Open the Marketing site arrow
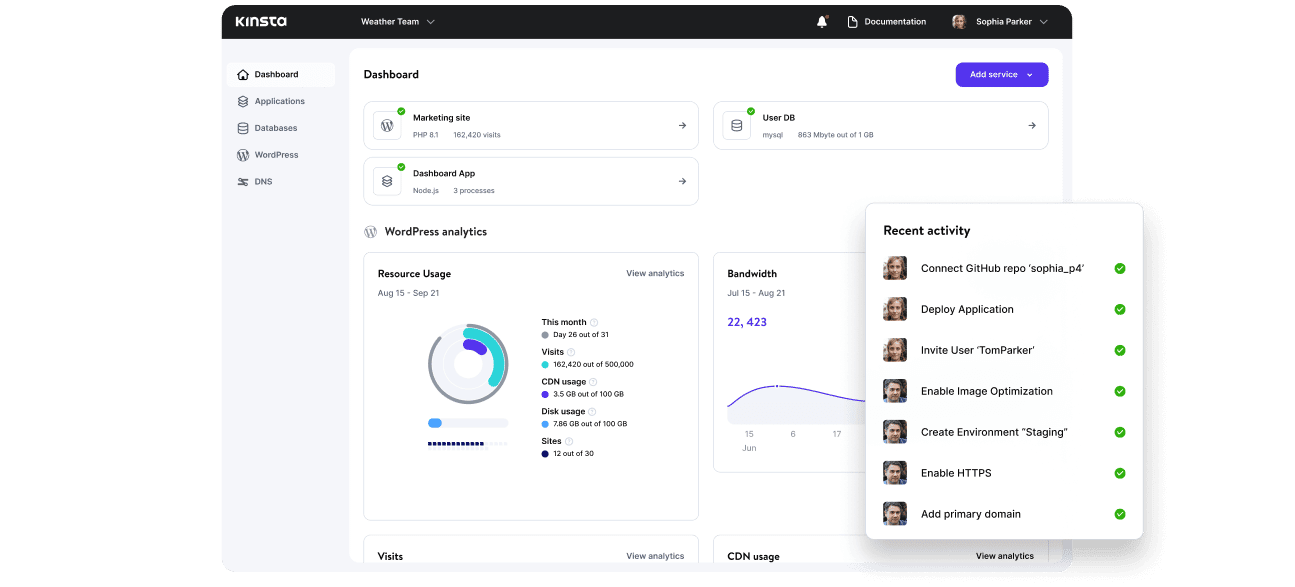The height and width of the screenshot is (587, 1295). click(682, 126)
